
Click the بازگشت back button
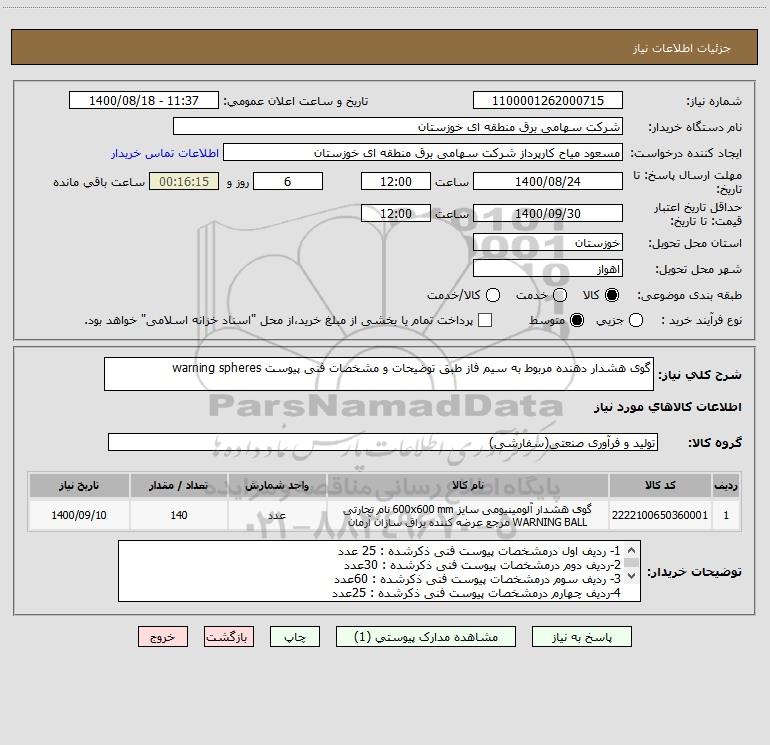(229, 637)
